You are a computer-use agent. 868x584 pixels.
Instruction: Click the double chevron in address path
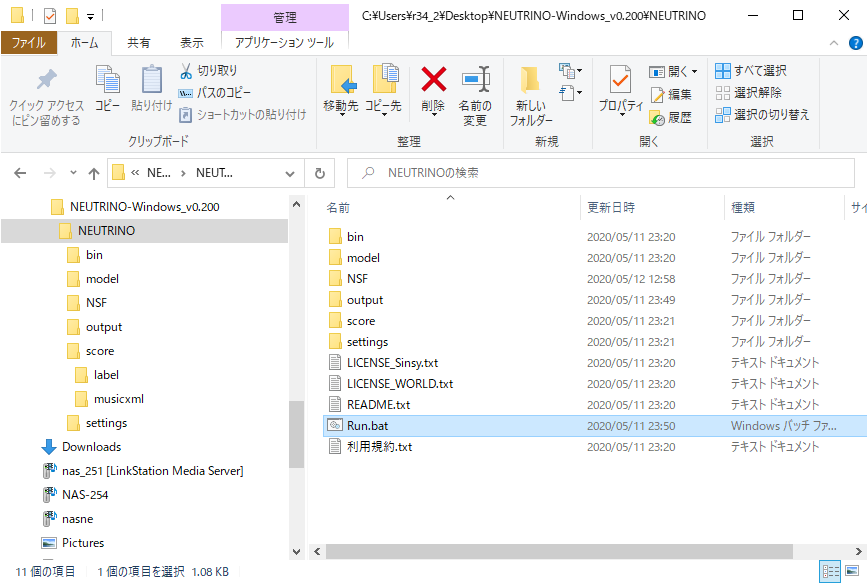[x=135, y=173]
